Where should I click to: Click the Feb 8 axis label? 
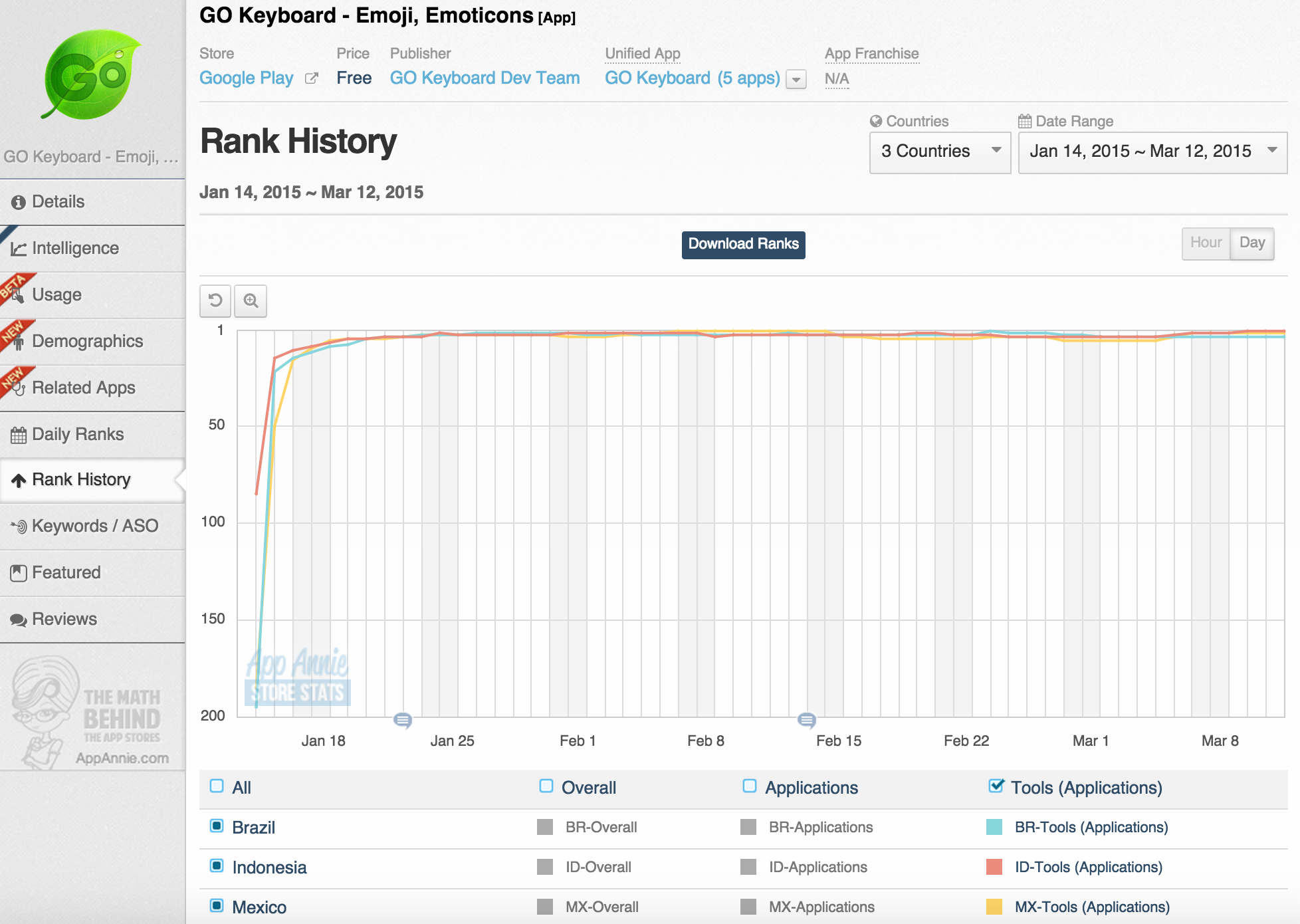tap(705, 741)
